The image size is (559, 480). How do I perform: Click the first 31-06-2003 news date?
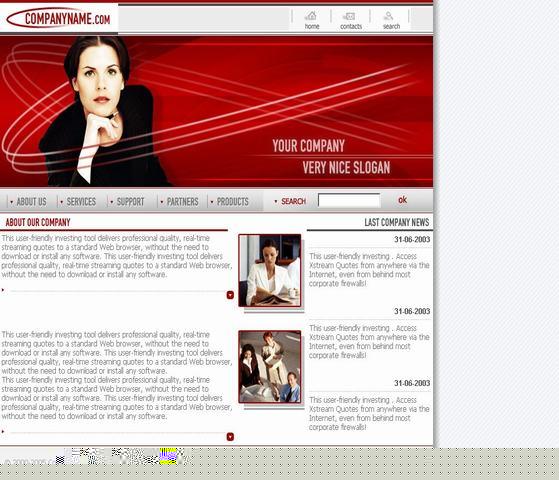click(412, 240)
